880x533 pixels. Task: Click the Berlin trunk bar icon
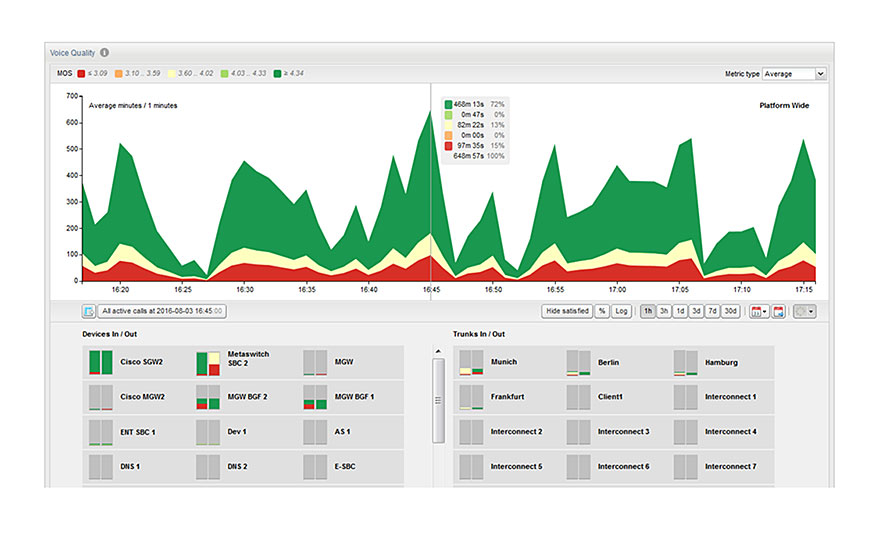click(579, 362)
